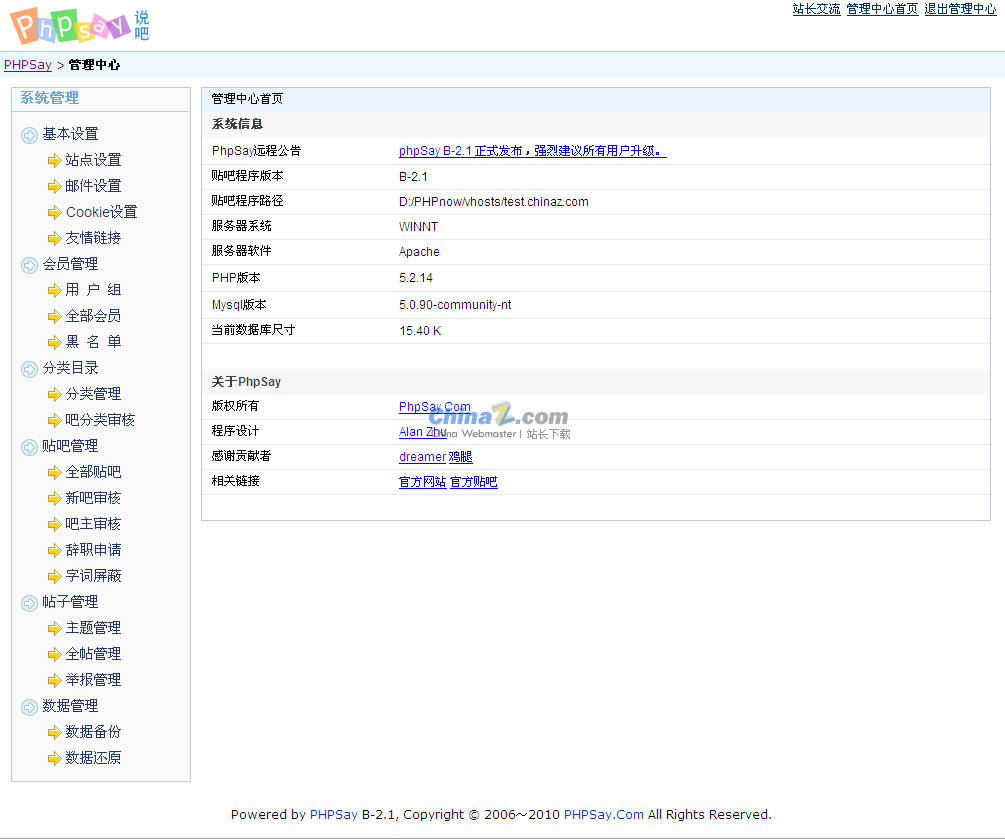Open the Cookie设置 menu entry

pos(101,212)
